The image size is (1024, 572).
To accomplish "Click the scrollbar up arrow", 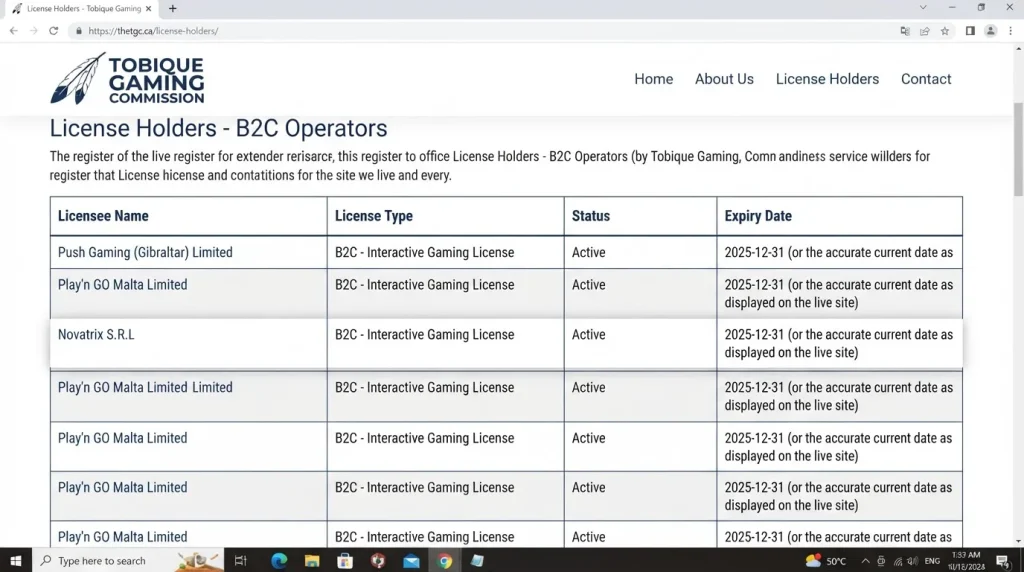I will click(1018, 49).
